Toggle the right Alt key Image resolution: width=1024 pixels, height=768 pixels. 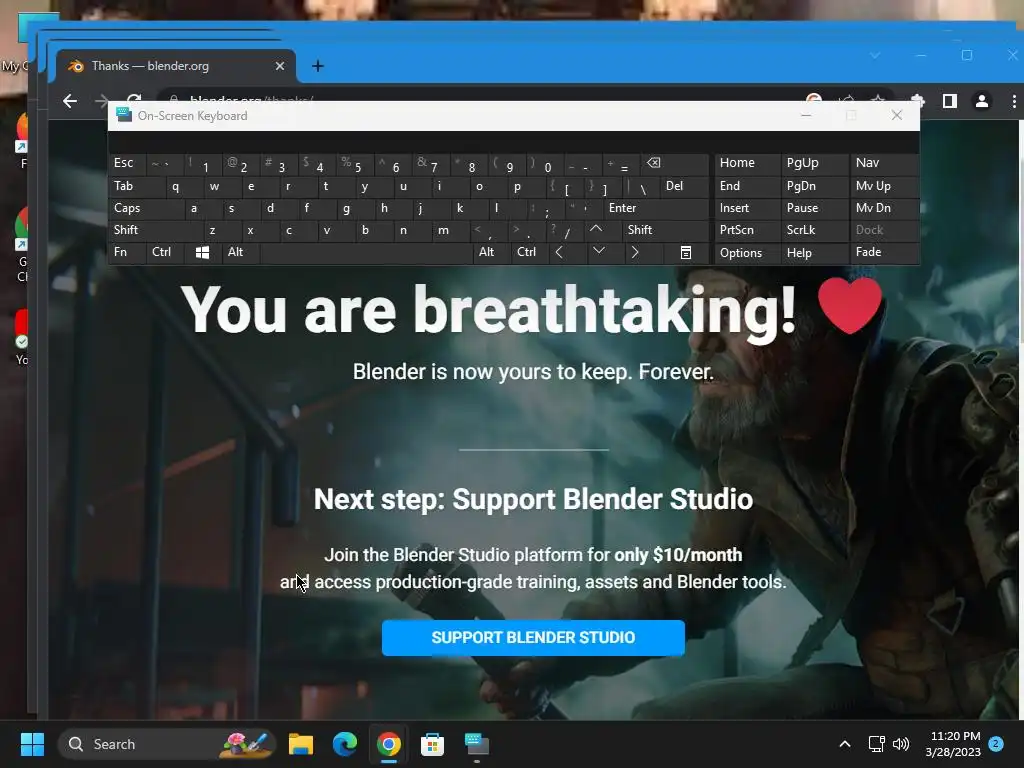click(491, 253)
